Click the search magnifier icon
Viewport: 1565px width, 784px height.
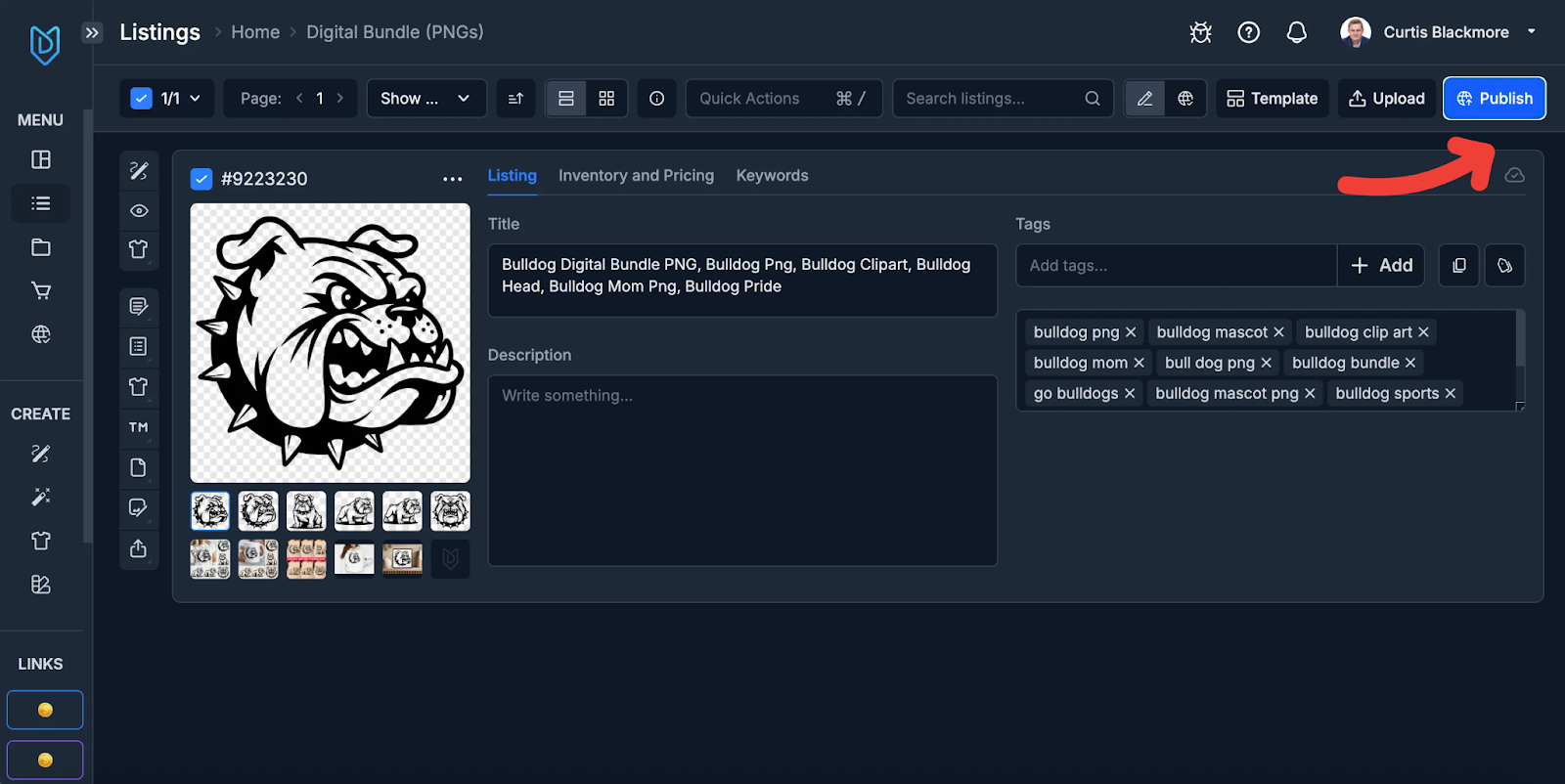(x=1093, y=98)
